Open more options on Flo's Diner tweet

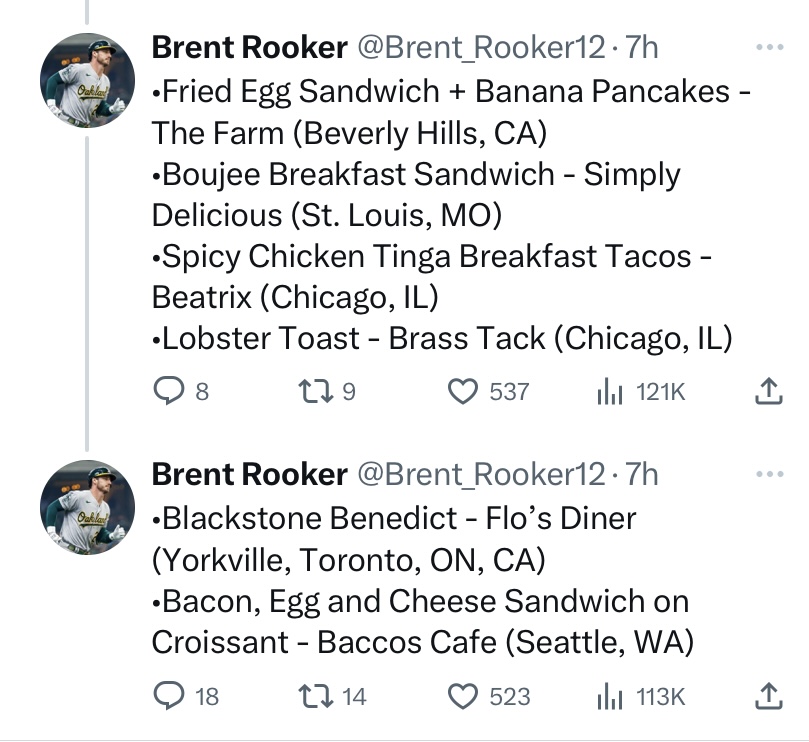[769, 474]
